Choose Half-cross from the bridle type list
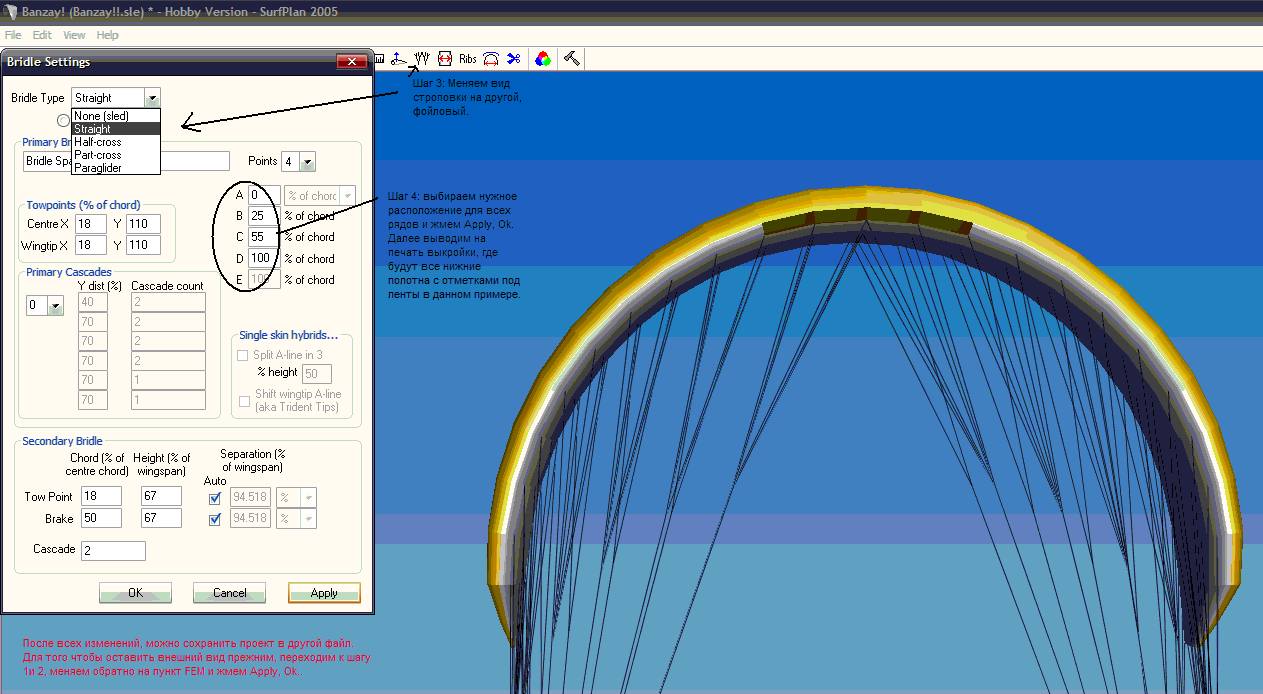The image size is (1263, 694). [x=98, y=142]
